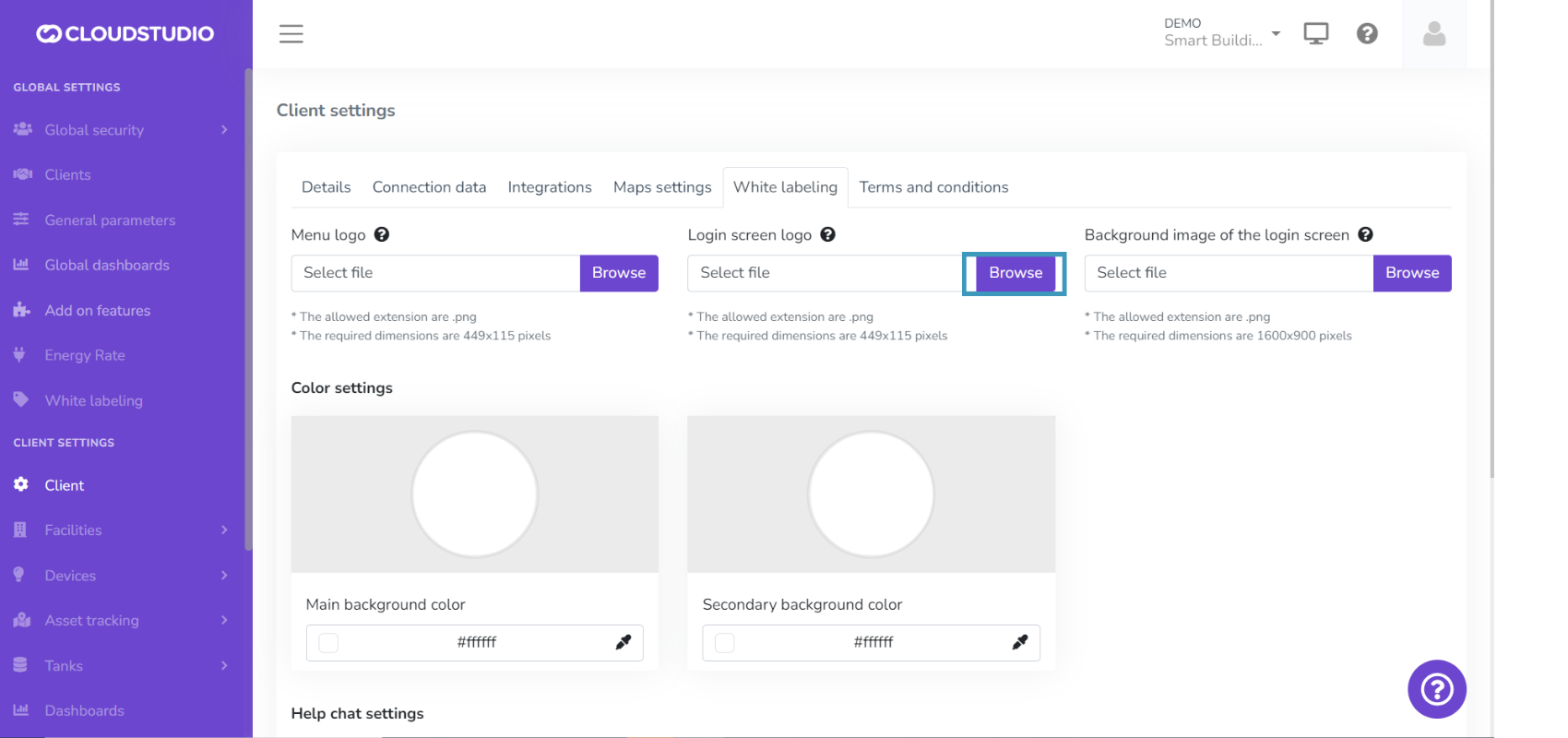The image size is (1568, 738).
Task: Click the Background image help tooltip icon
Action: (1366, 235)
